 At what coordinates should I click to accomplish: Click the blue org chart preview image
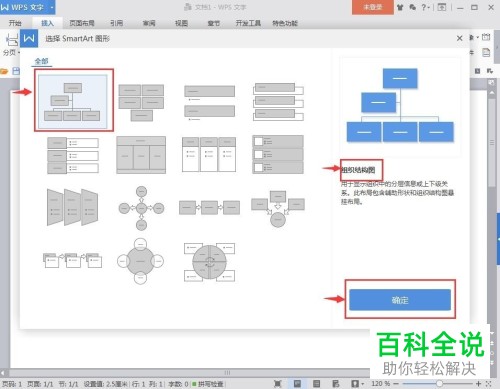click(400, 105)
